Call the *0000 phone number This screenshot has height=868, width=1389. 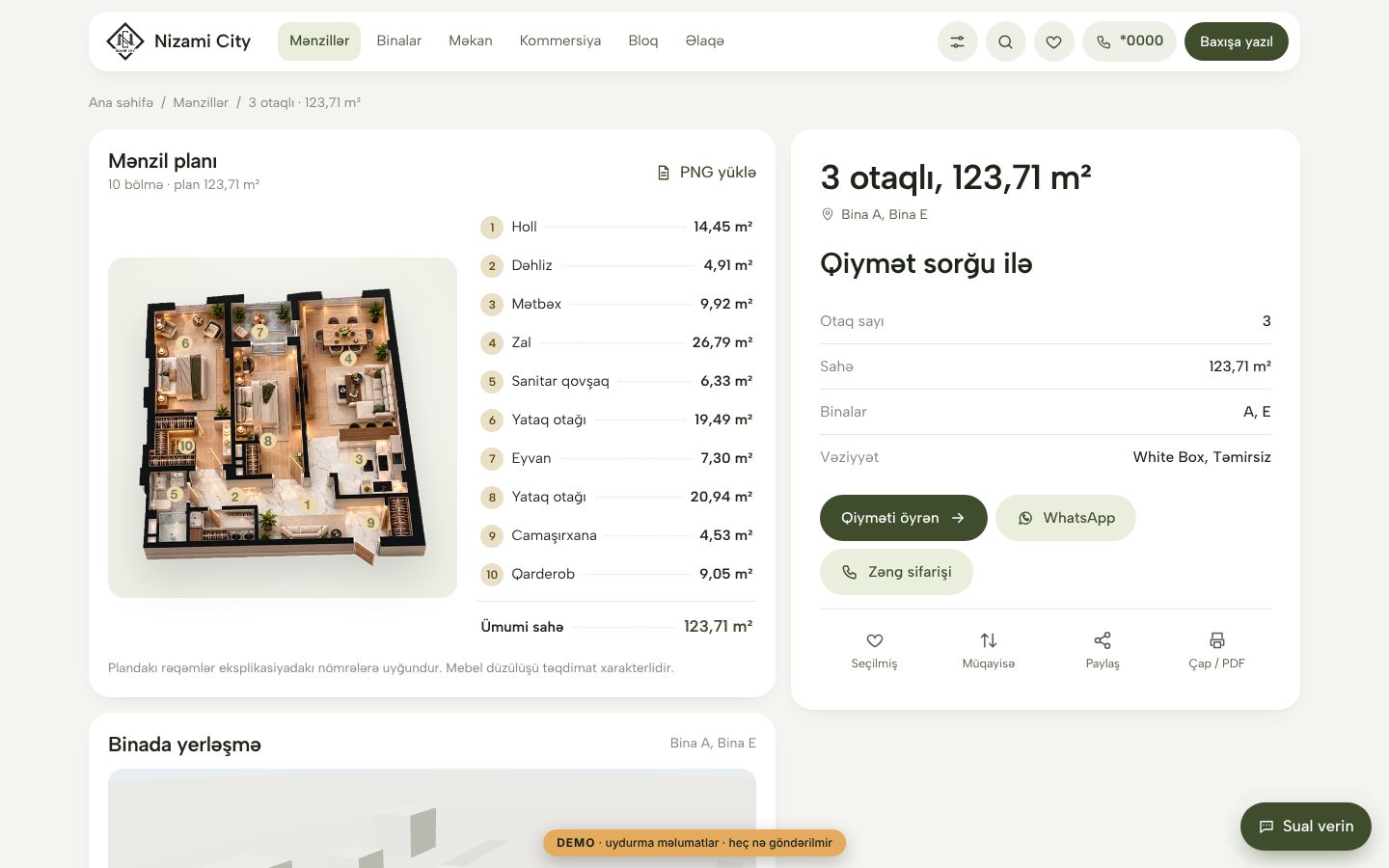click(x=1129, y=41)
